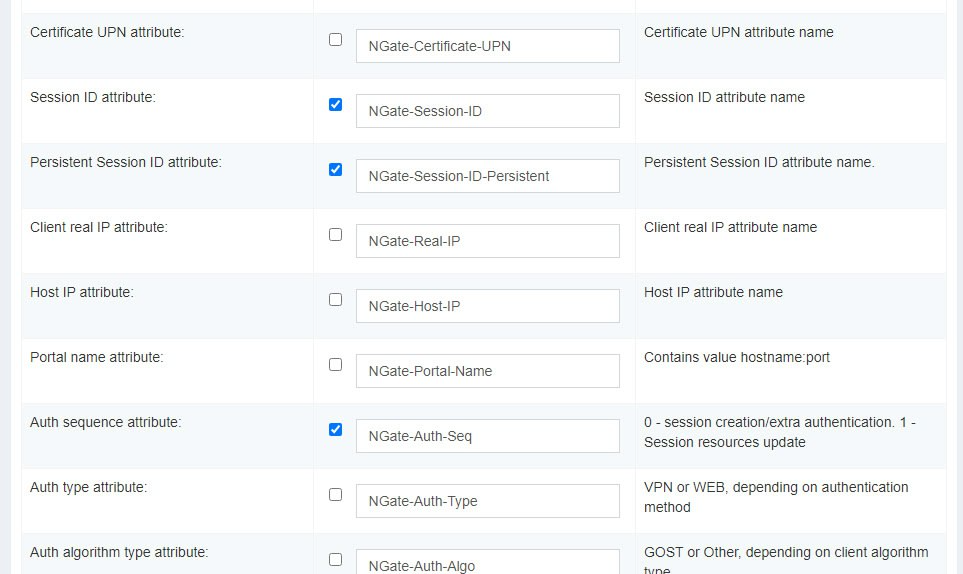Untick the Auth sequence attribute checkbox
Image resolution: width=963 pixels, height=574 pixels.
pyautogui.click(x=335, y=429)
